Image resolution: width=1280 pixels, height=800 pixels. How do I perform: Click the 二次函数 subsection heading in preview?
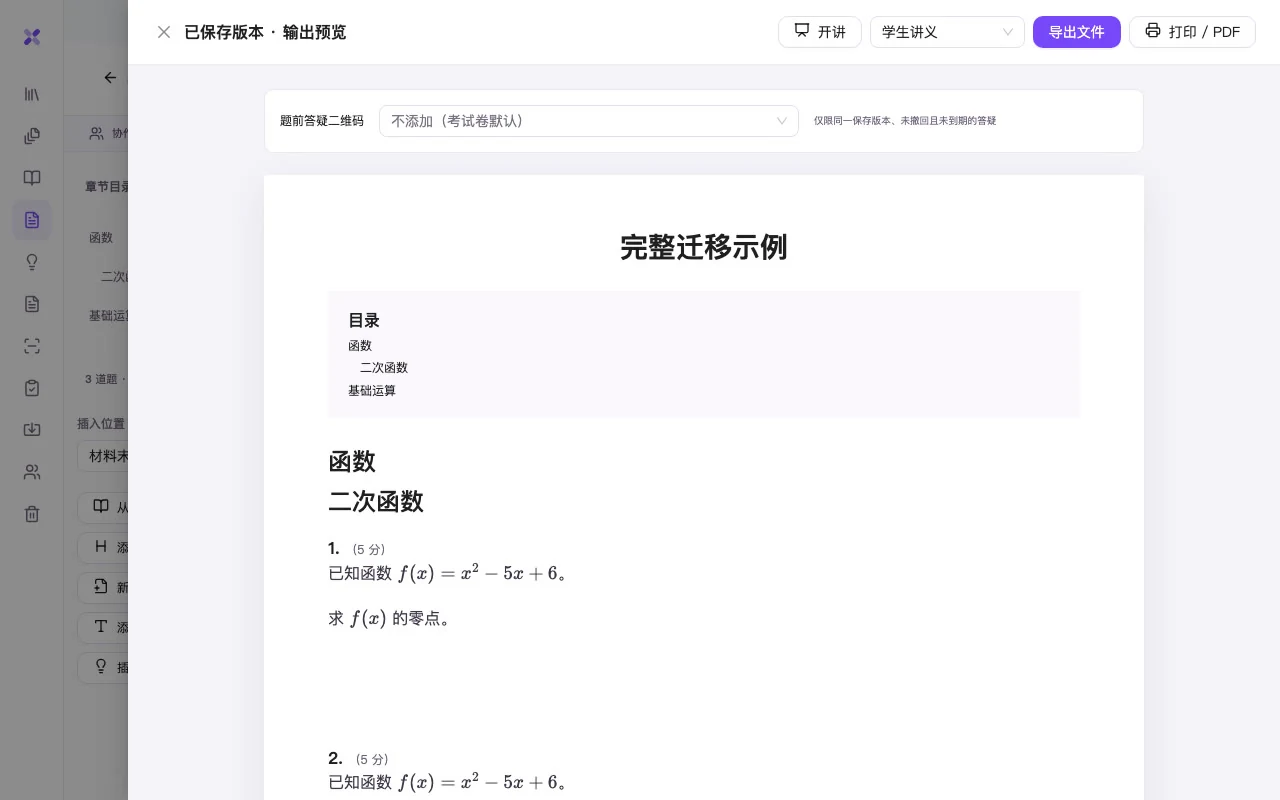(376, 501)
